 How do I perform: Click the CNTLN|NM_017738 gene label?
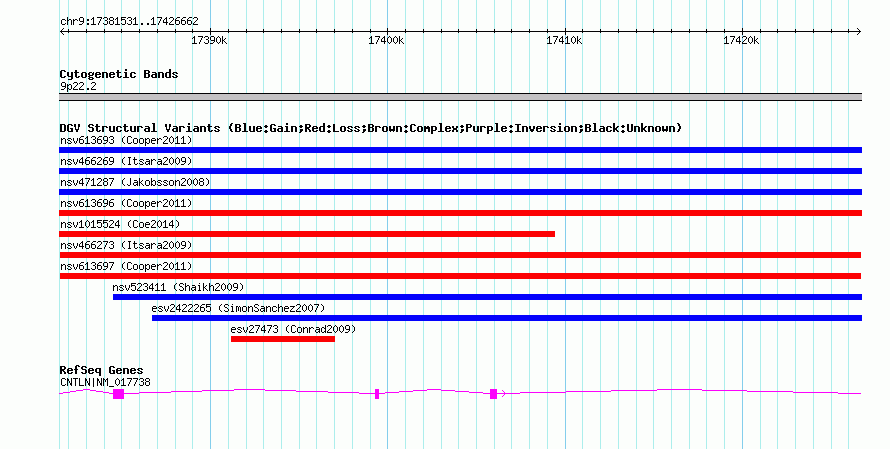point(106,383)
